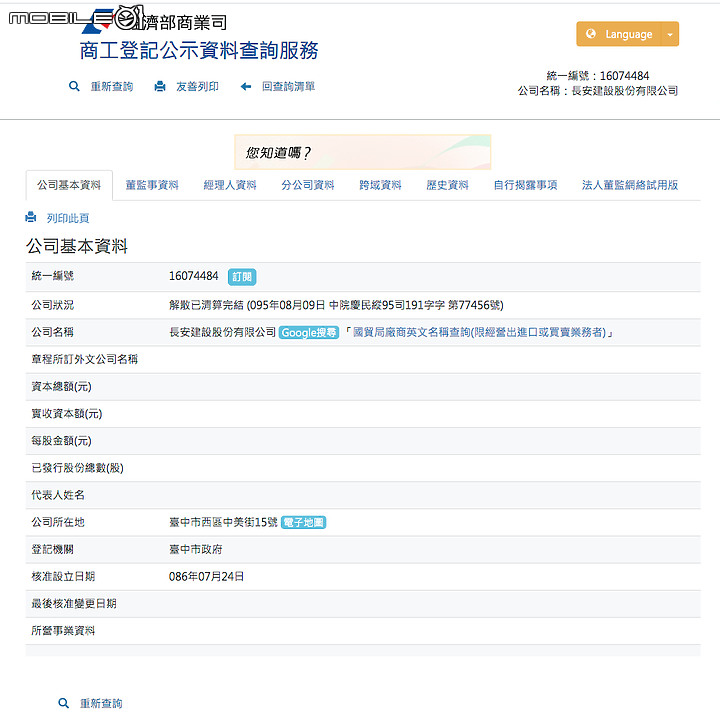Image resolution: width=720 pixels, height=727 pixels.
Task: Click the 已發行股份總數(股) row label
Action: pos(77,468)
